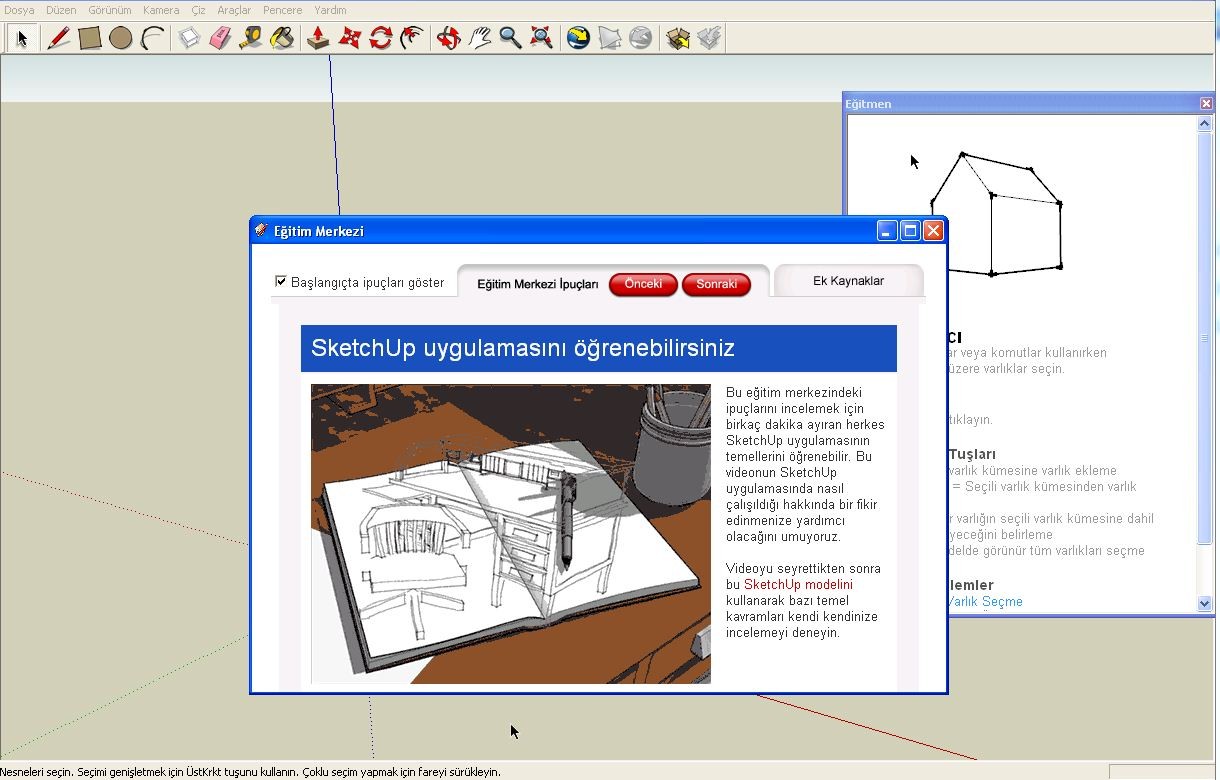
Task: Click the 'SketchUp uygulamasını öğrenebilirsiniz' heading
Action: click(523, 348)
